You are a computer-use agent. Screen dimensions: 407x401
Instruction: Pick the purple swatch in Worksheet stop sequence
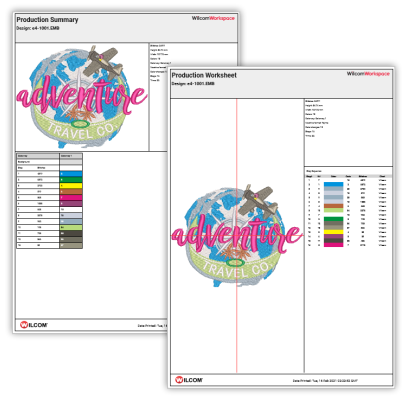[333, 236]
